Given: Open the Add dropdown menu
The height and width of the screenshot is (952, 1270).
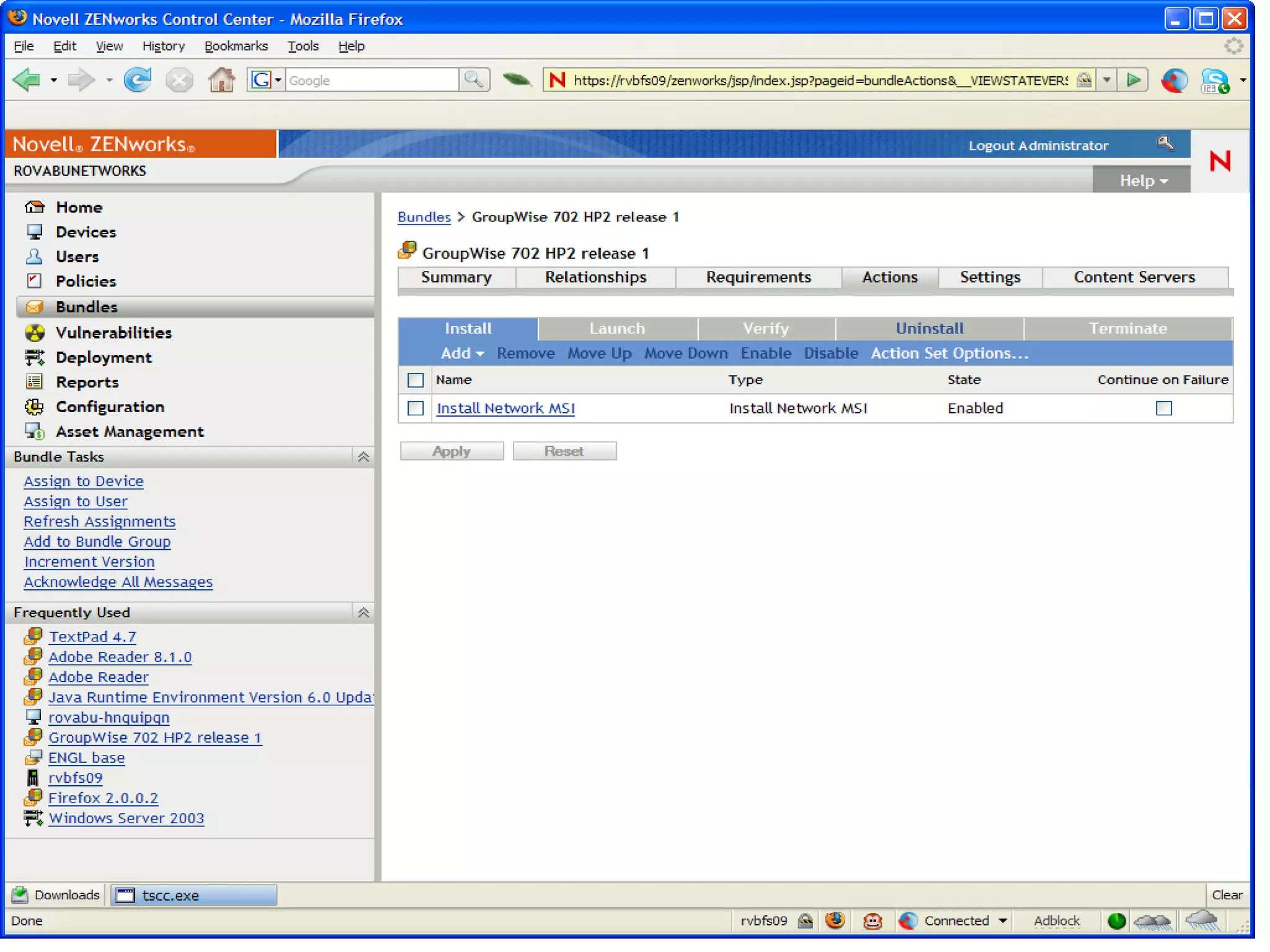Looking at the screenshot, I should (x=462, y=353).
